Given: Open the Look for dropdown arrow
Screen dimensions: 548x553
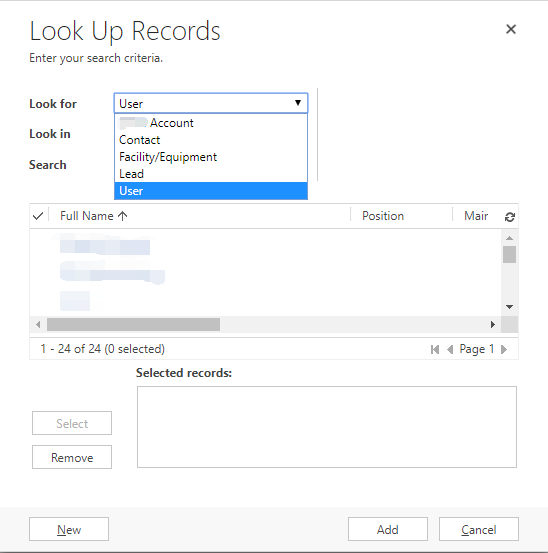Looking at the screenshot, I should [298, 103].
